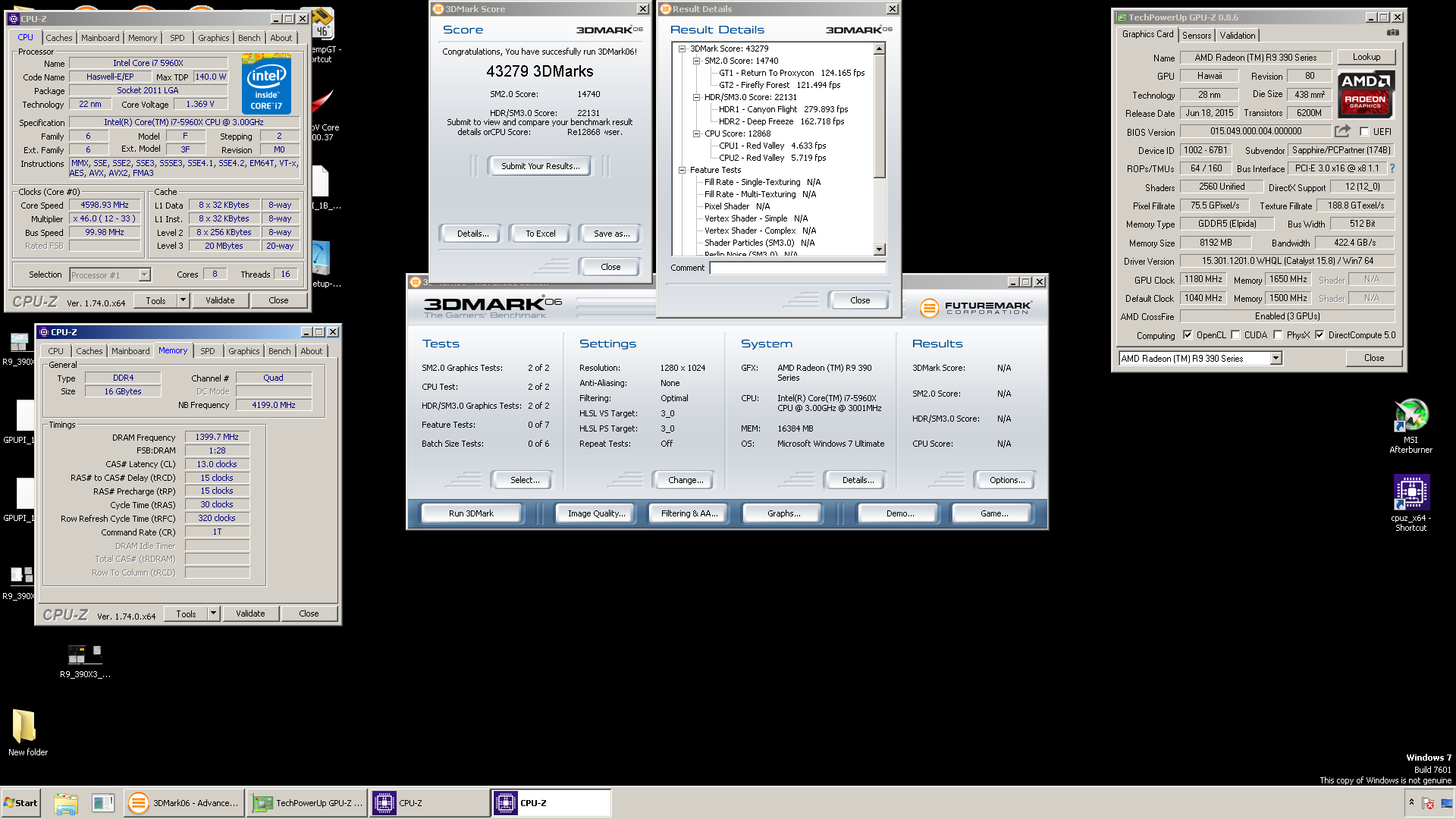Select the R9_390X3 desktop file icon
This screenshot has width=1456, height=819.
pos(85,661)
